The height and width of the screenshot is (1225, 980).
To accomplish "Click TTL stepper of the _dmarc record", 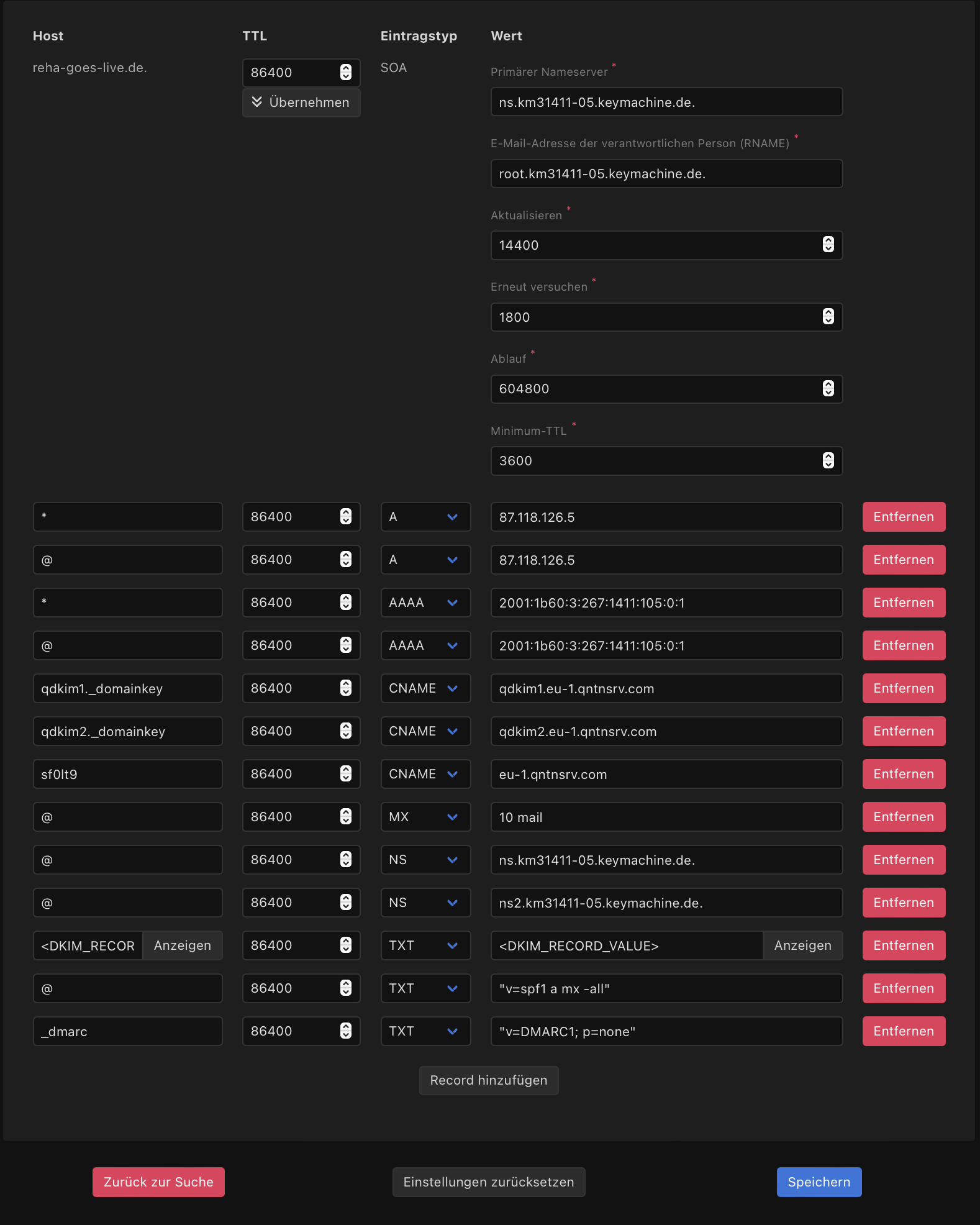I will [x=346, y=1031].
